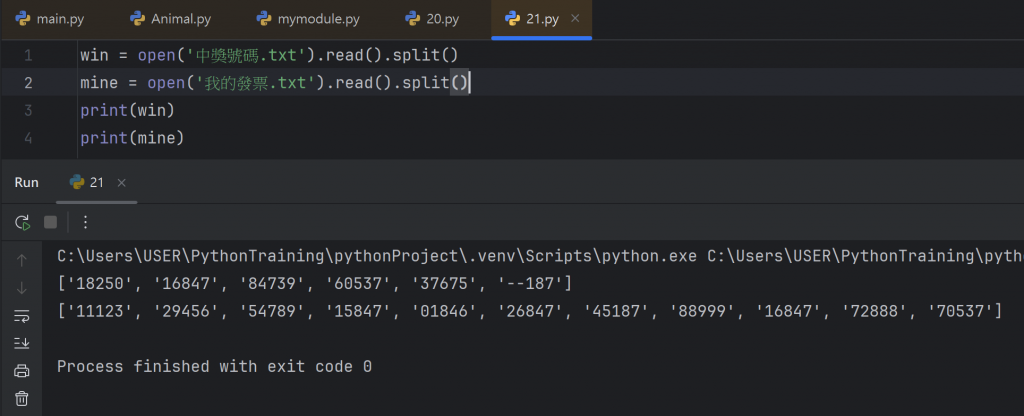Open the Run toolbar more-options menu
Image resolution: width=1024 pixels, height=416 pixels.
point(85,222)
